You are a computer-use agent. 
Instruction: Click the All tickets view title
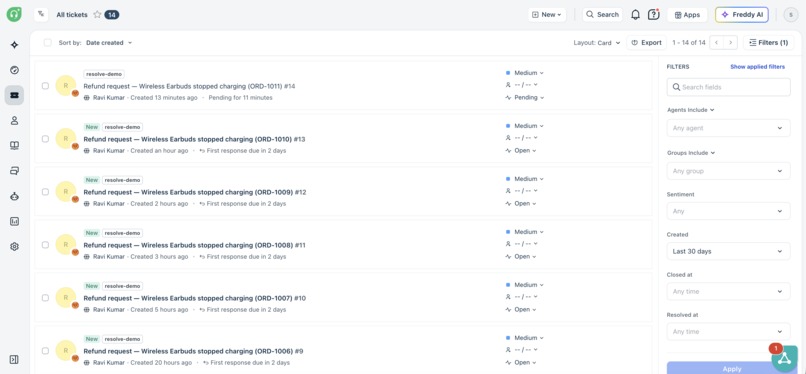pos(72,15)
